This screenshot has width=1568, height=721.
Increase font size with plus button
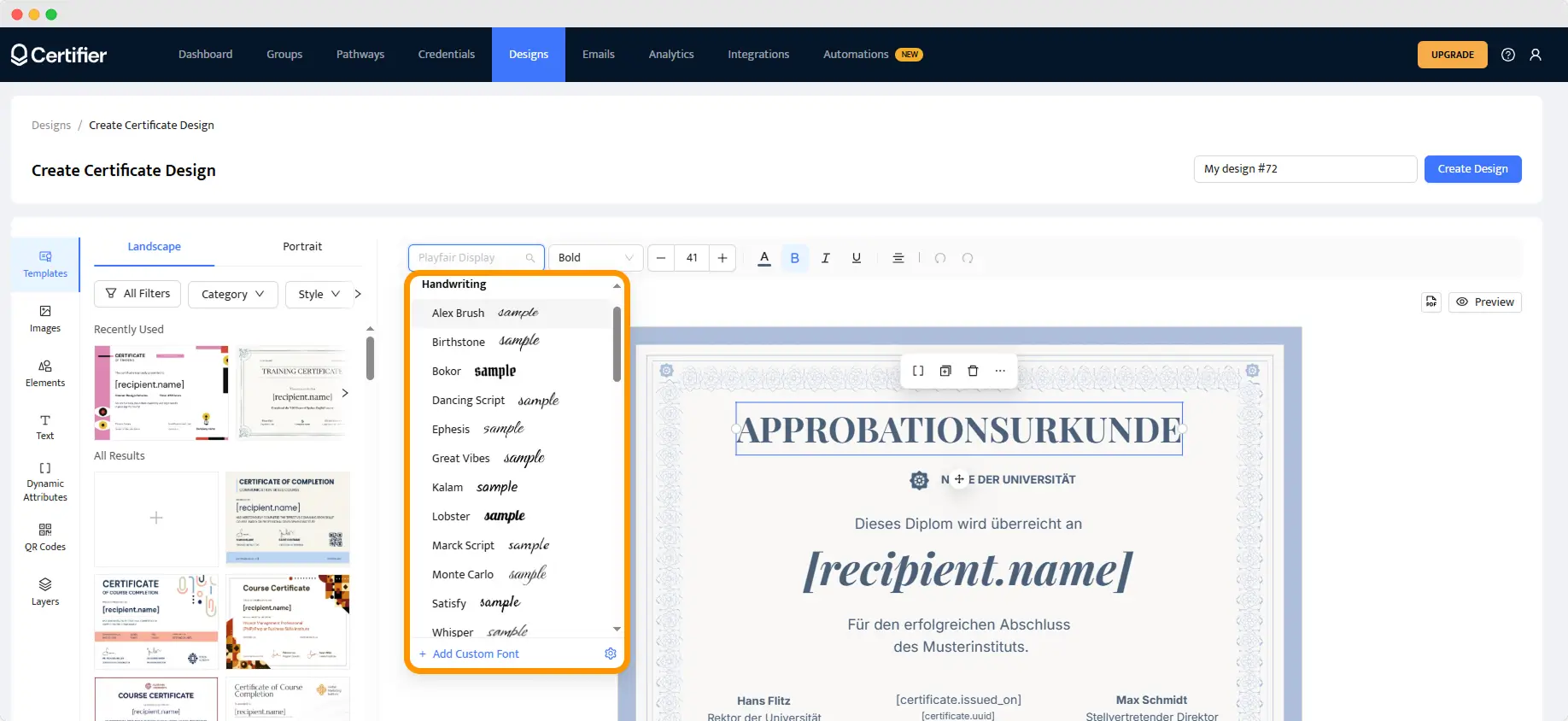click(723, 258)
